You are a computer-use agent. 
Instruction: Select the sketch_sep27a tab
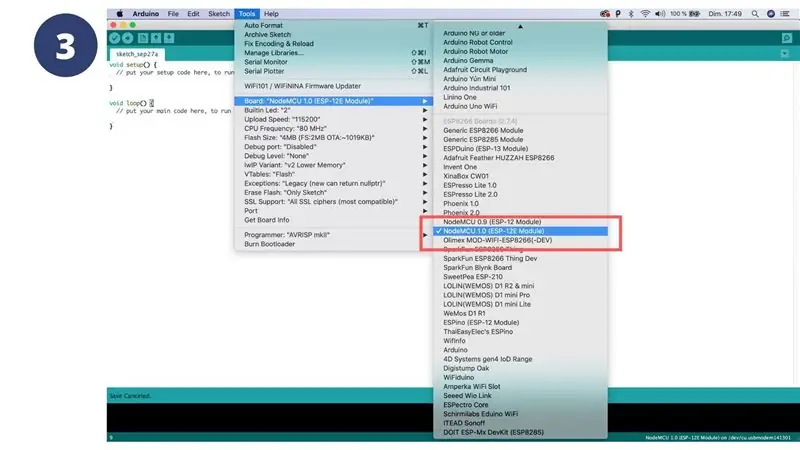point(137,54)
